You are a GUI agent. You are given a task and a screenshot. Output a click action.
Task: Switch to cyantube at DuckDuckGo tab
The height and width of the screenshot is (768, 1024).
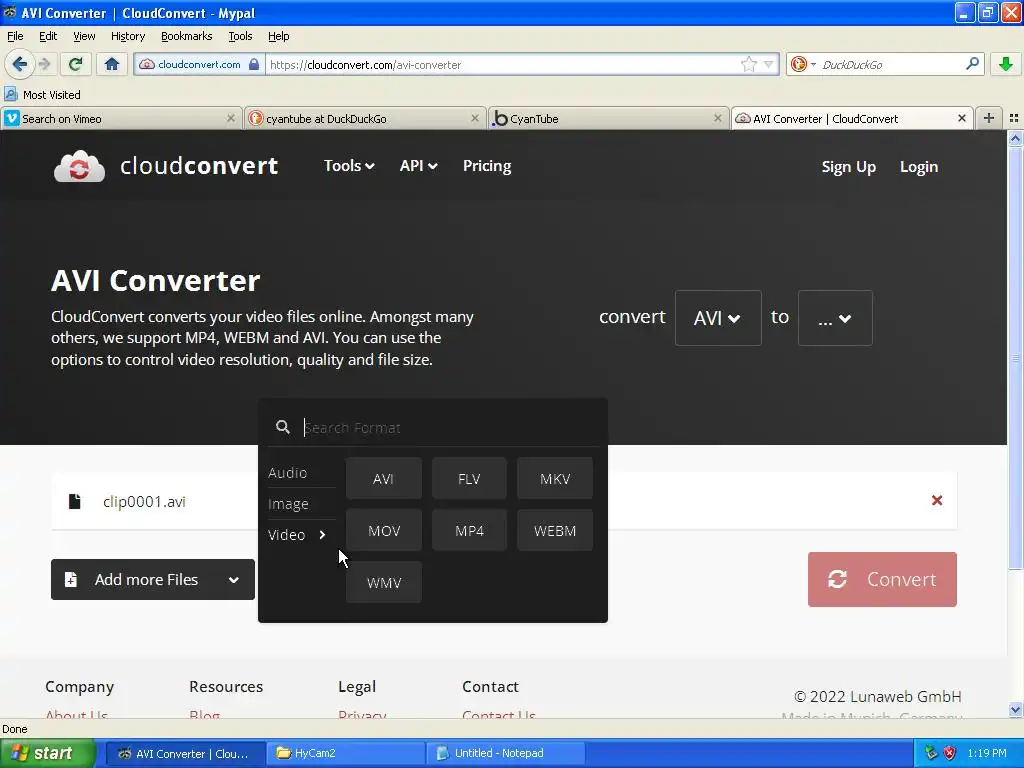tap(364, 118)
